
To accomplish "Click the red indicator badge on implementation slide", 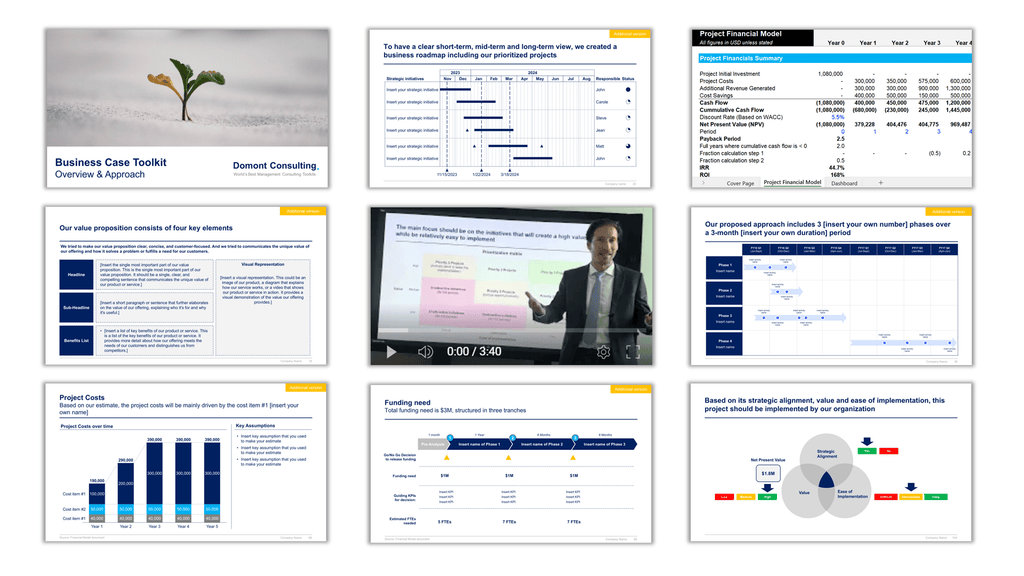I will (888, 451).
